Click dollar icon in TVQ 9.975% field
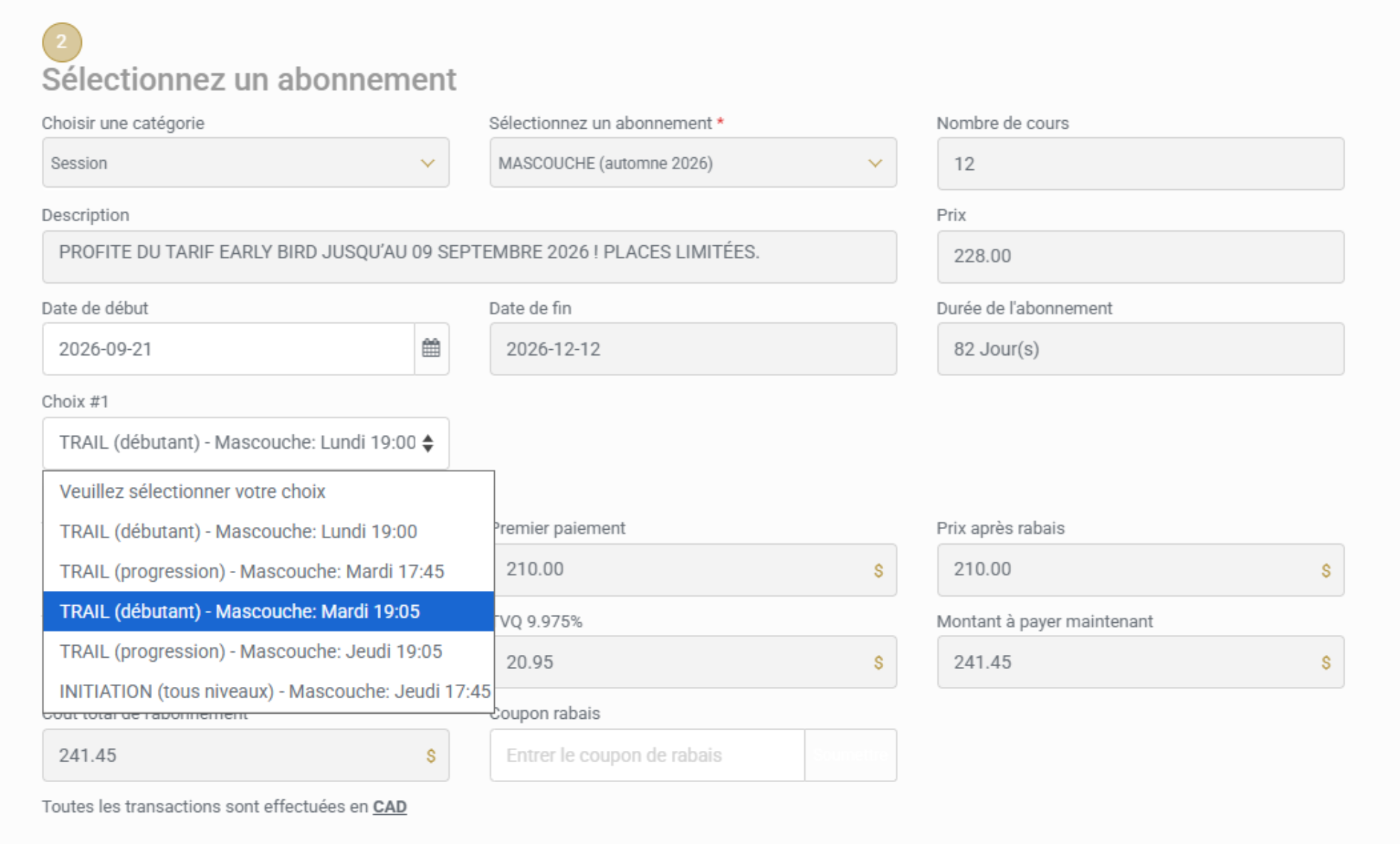Viewport: 1400px width, 844px height. [x=878, y=663]
